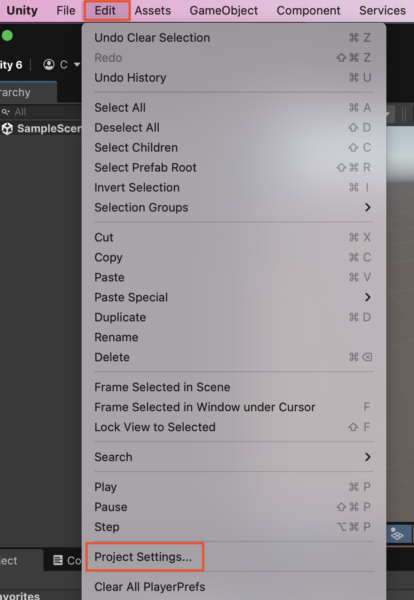Image resolution: width=414 pixels, height=600 pixels.
Task: Select Clear All PlayerPrefs
Action: click(x=150, y=587)
